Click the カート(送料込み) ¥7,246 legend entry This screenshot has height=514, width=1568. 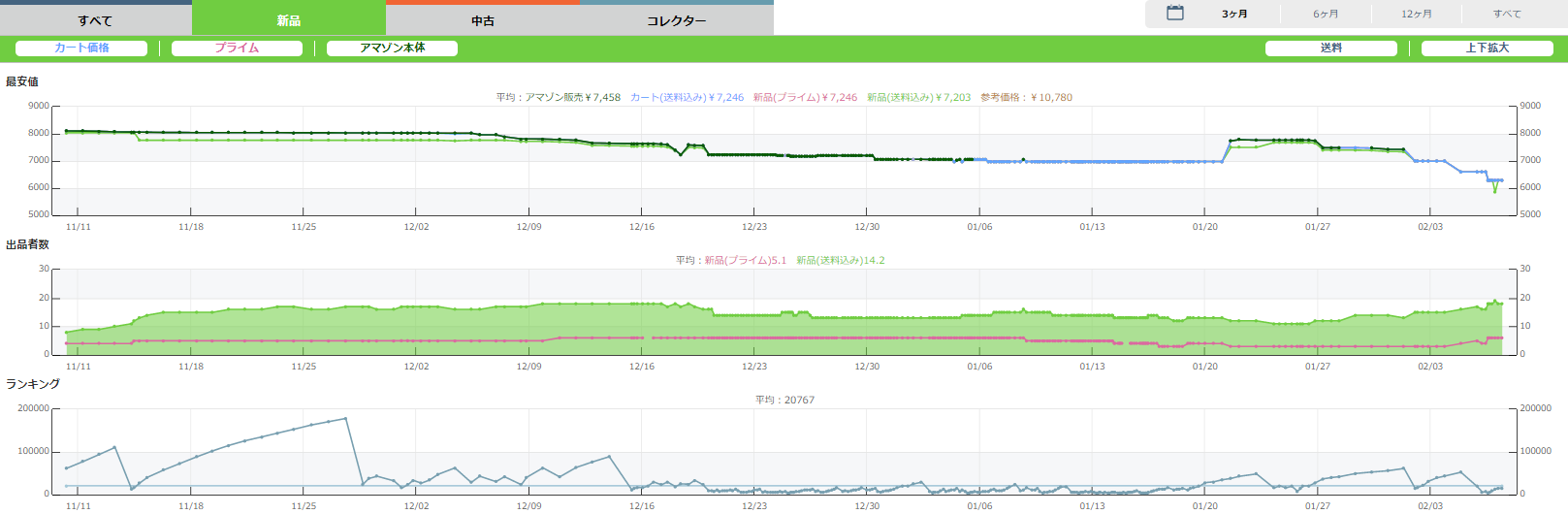[687, 98]
